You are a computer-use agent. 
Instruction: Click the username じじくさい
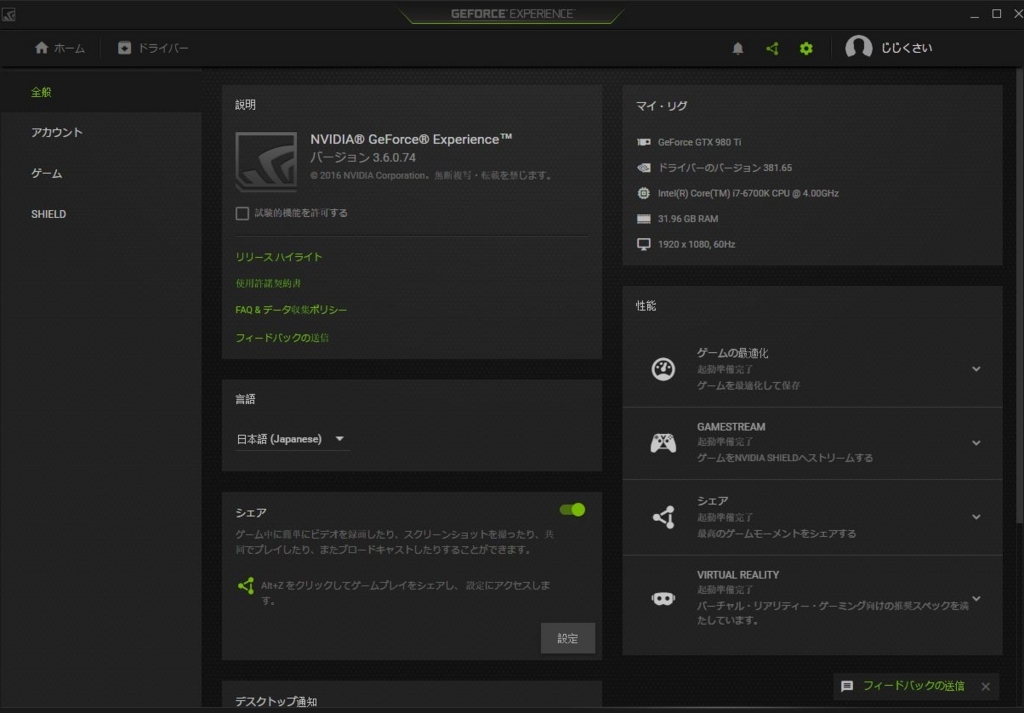tap(906, 48)
